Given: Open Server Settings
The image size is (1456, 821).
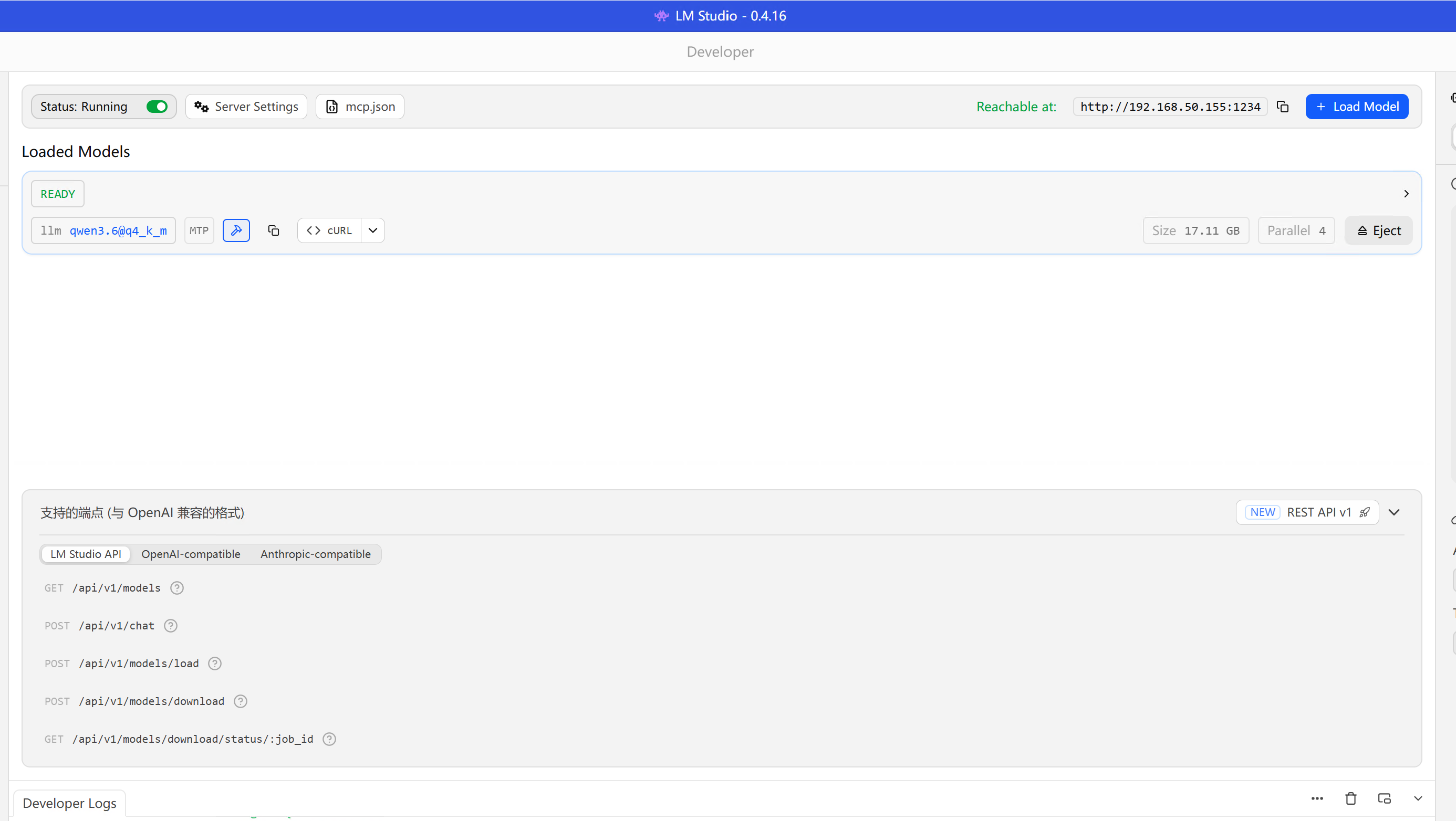Looking at the screenshot, I should click(246, 107).
